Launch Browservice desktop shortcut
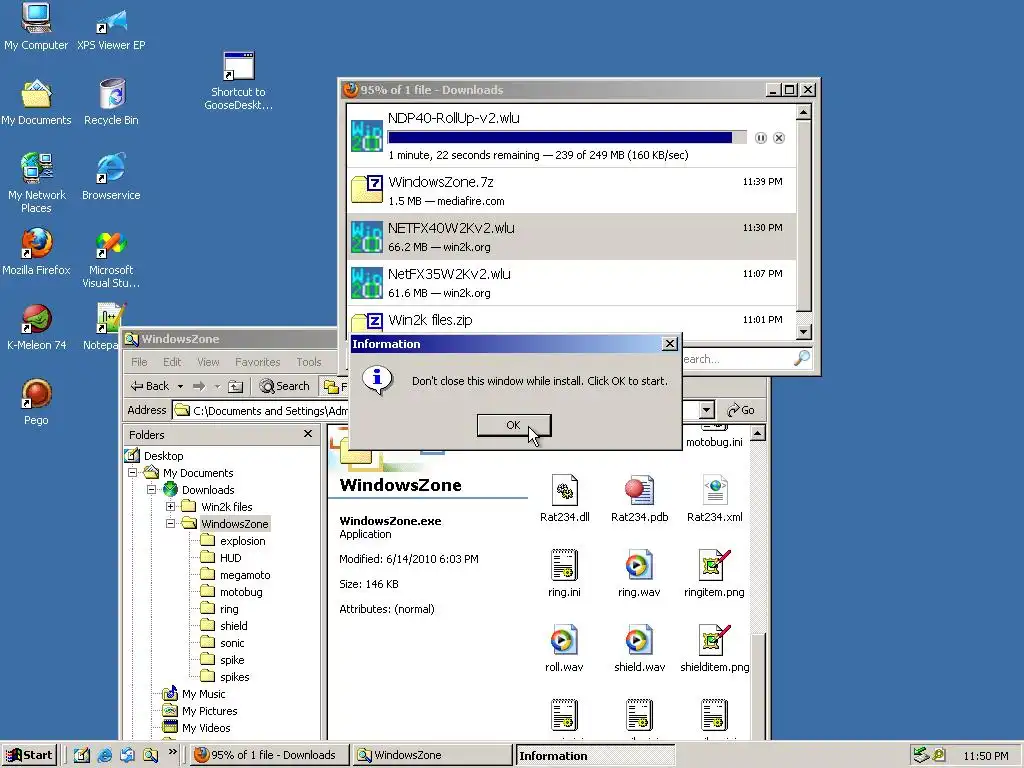Viewport: 1024px width, 768px height. pyautogui.click(x=111, y=176)
